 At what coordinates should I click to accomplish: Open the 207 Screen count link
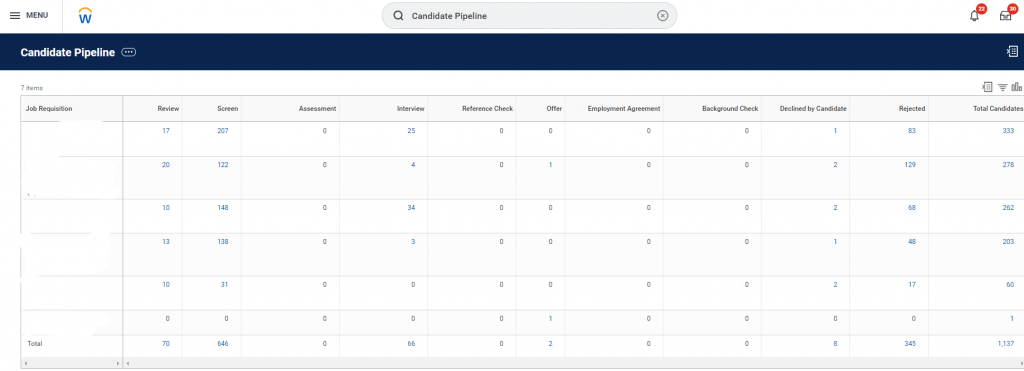tap(223, 131)
